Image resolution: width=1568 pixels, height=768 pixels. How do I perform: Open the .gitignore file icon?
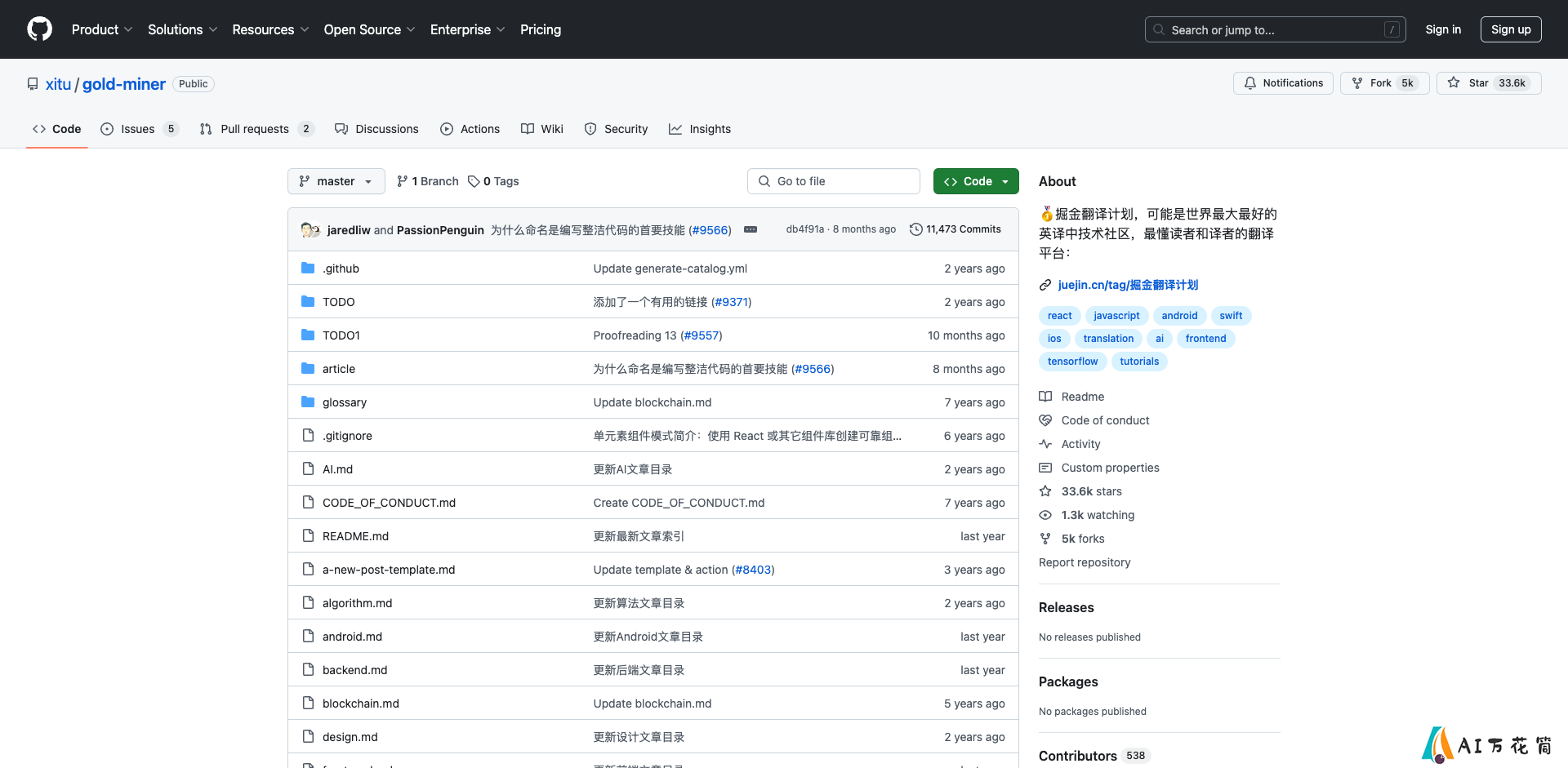click(308, 435)
